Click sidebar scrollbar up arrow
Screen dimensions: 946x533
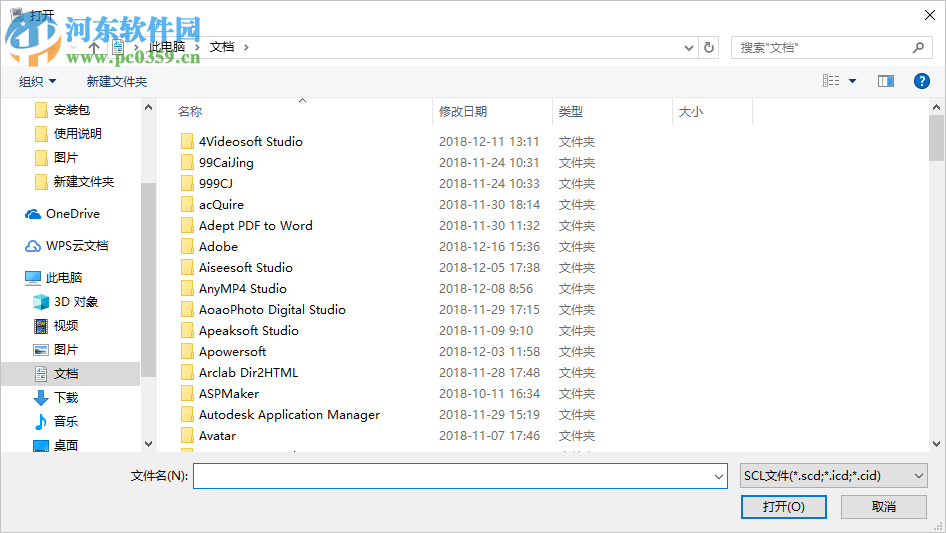click(x=148, y=107)
